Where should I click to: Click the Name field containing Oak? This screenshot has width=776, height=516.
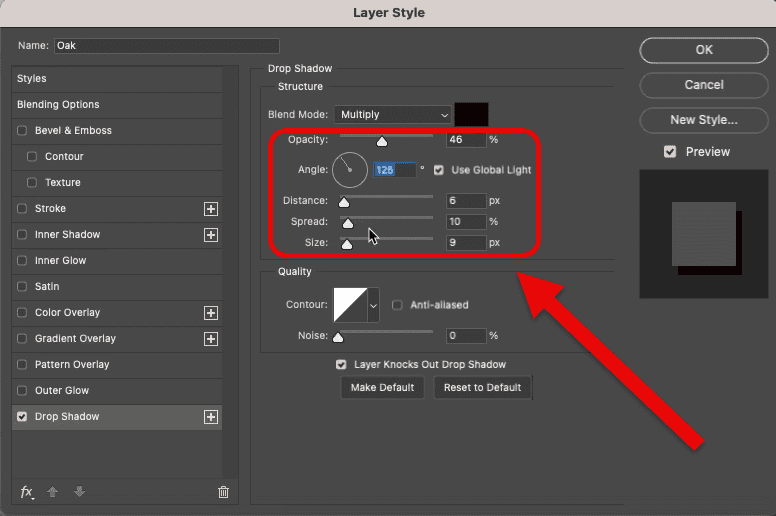[166, 46]
